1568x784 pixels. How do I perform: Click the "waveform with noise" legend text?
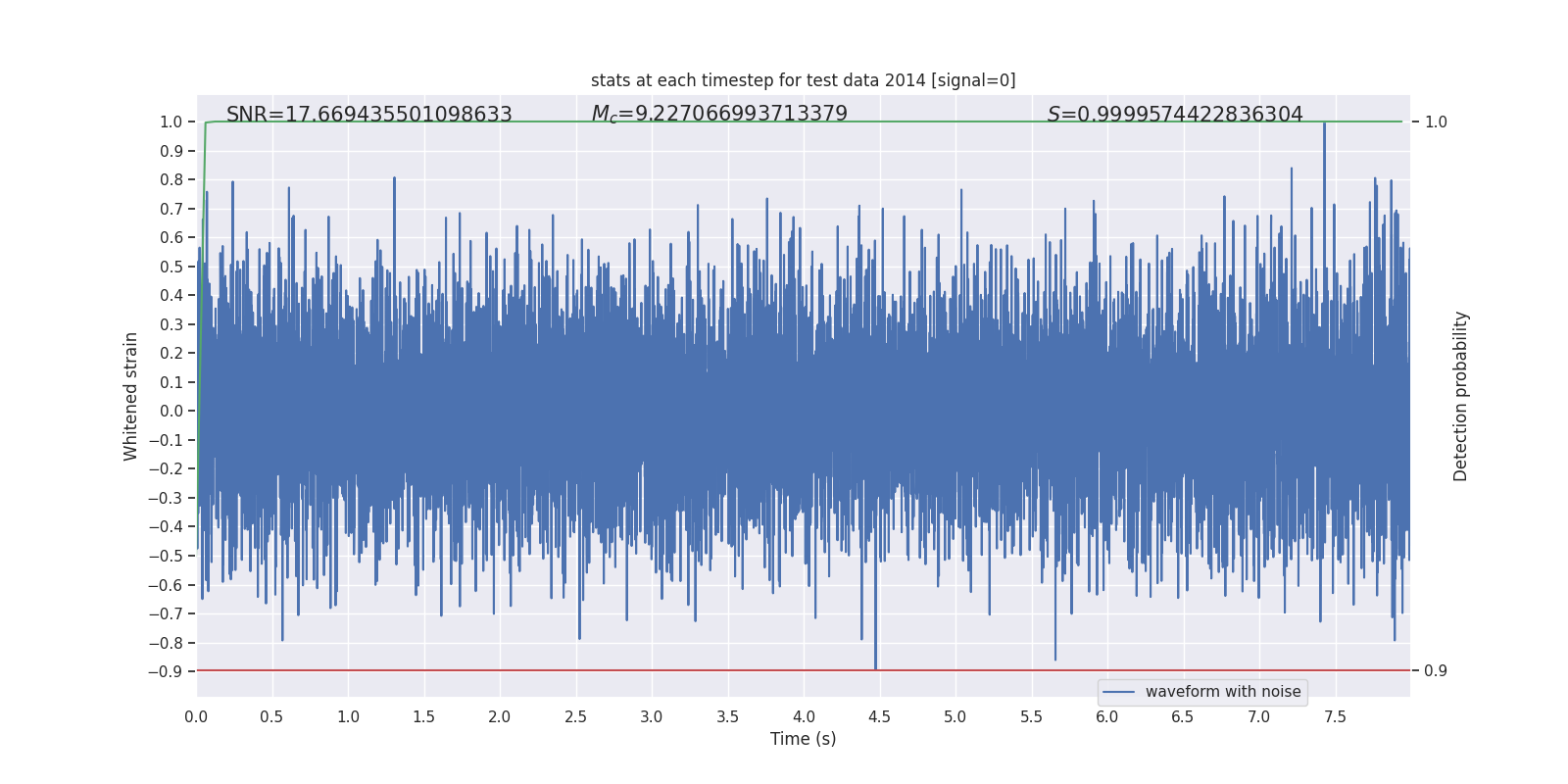(1223, 692)
